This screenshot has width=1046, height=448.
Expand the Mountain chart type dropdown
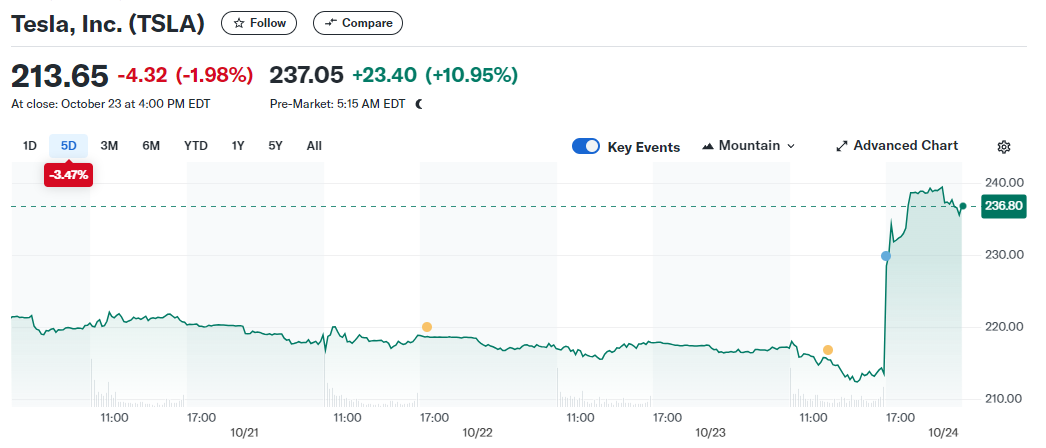click(x=749, y=146)
